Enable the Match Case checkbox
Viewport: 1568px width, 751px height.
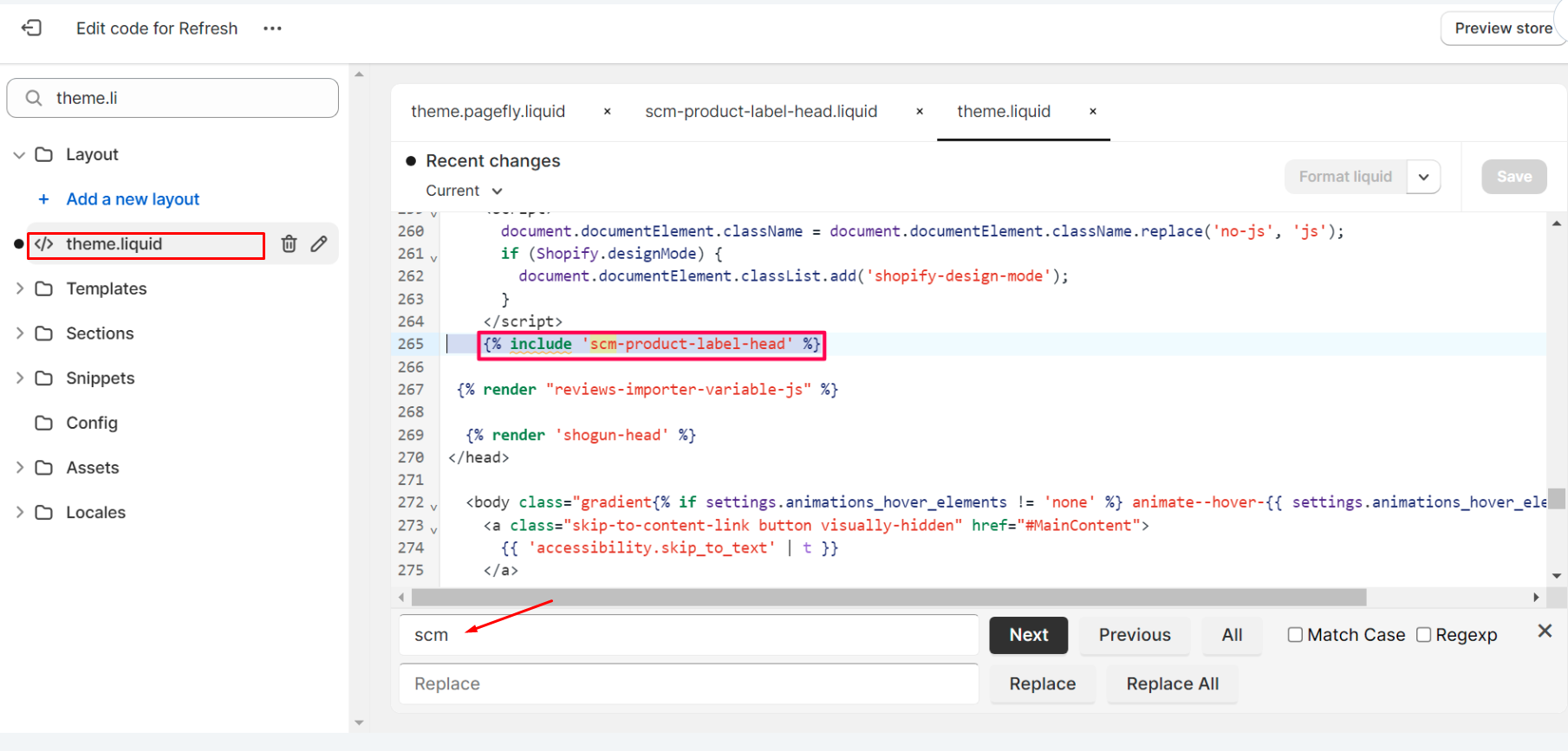(1295, 635)
